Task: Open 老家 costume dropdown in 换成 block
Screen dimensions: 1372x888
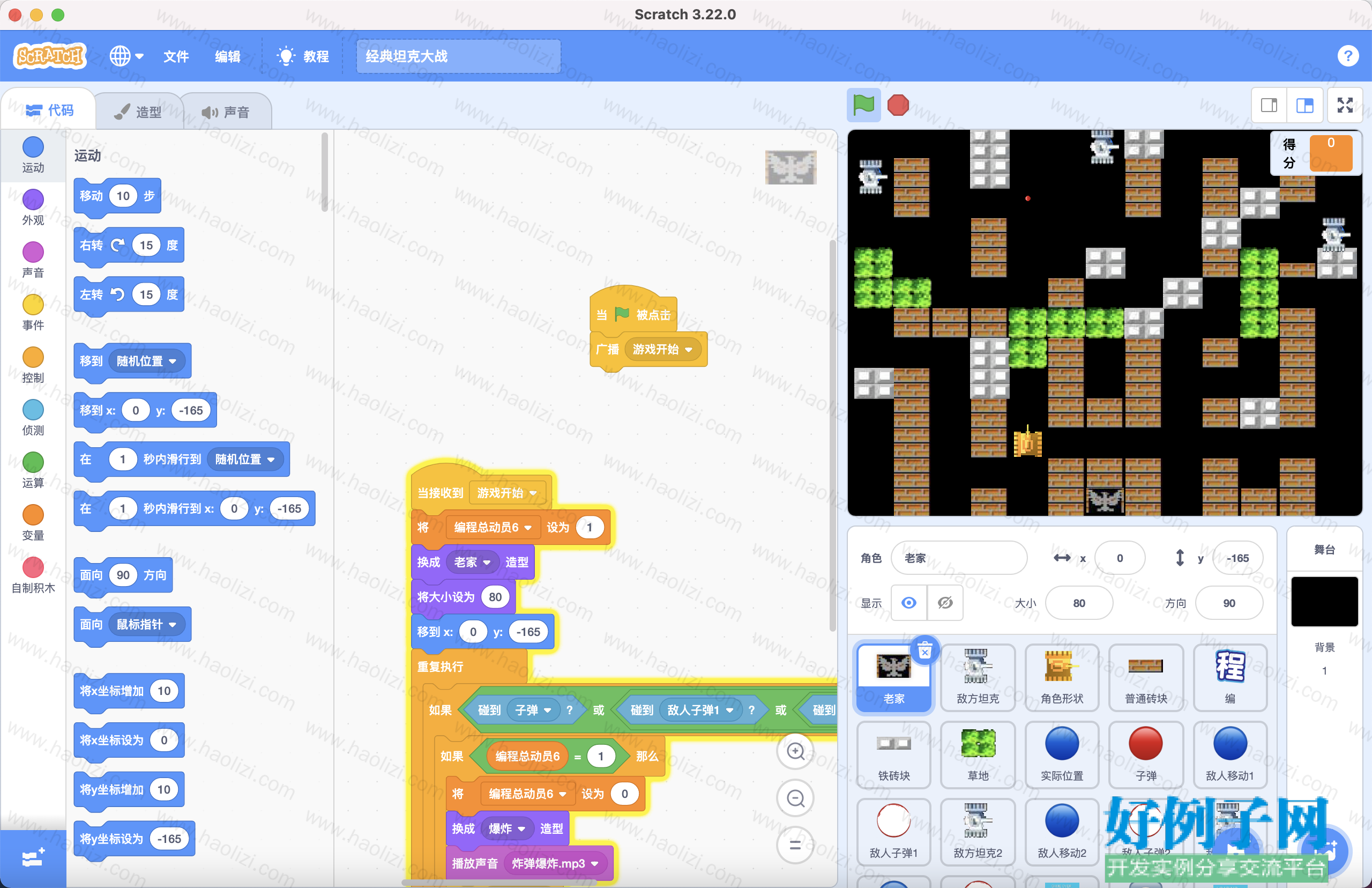Action: [472, 561]
